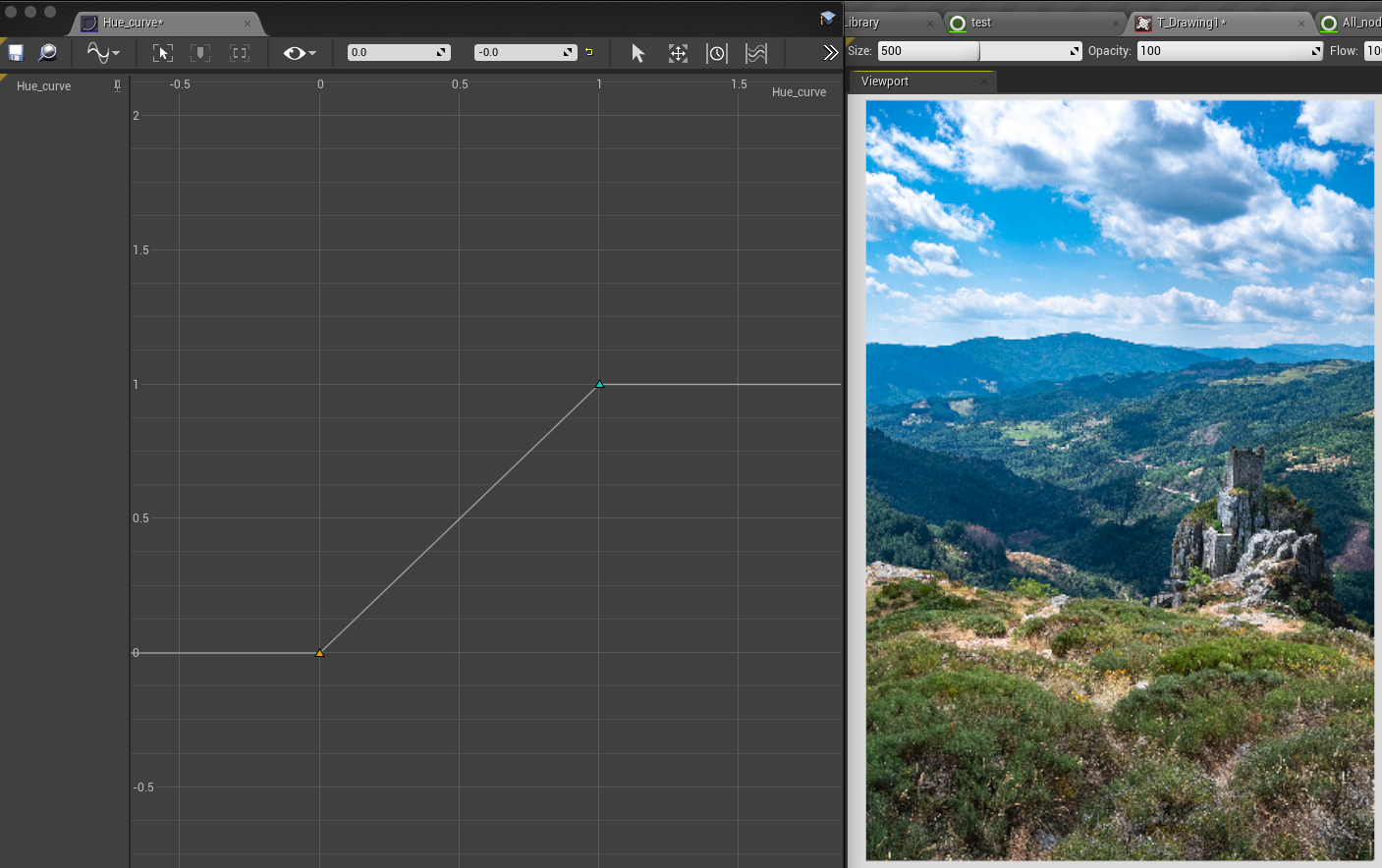Toggle vertical fit icon in curve toolbar
Image resolution: width=1382 pixels, height=868 pixels.
click(200, 52)
